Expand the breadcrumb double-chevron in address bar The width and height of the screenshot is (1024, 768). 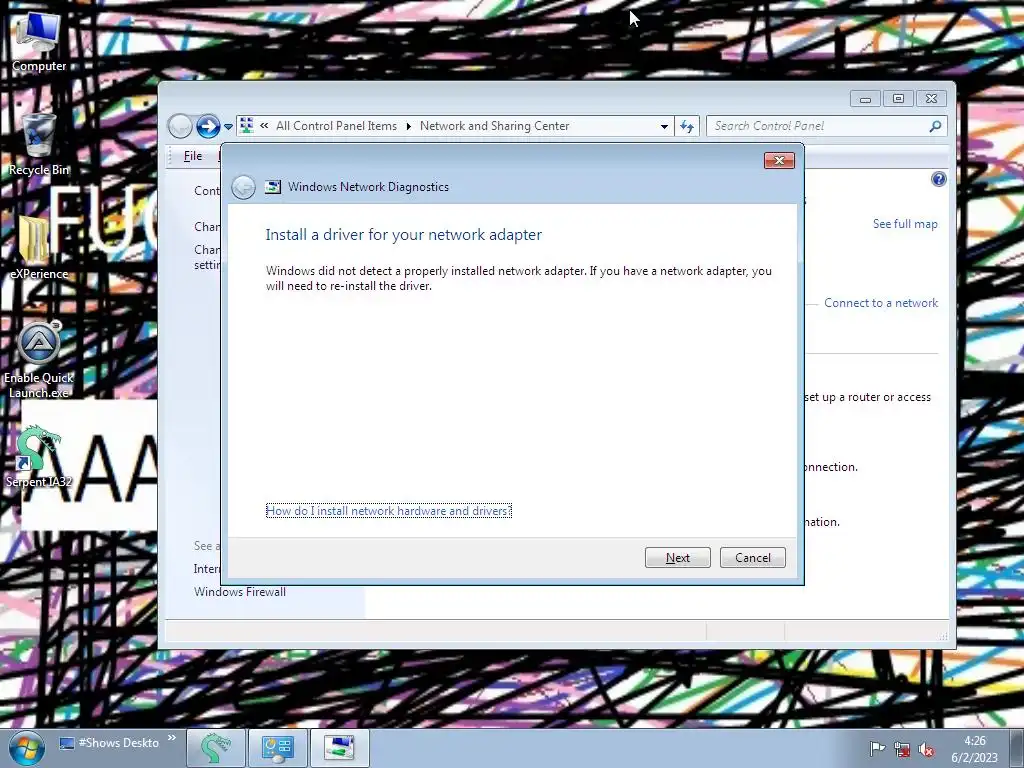pos(264,125)
